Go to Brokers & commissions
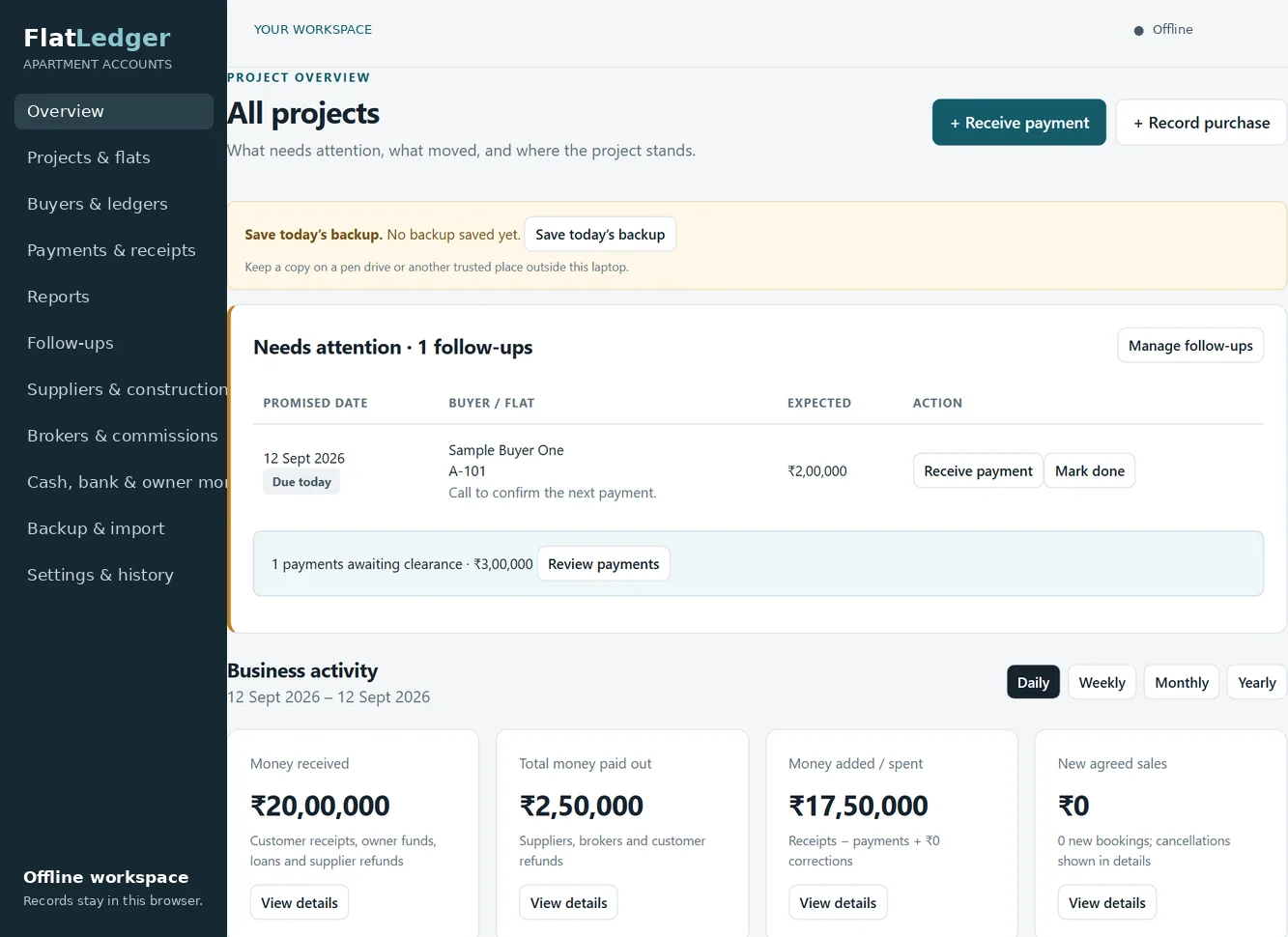Image resolution: width=1288 pixels, height=937 pixels. click(114, 436)
